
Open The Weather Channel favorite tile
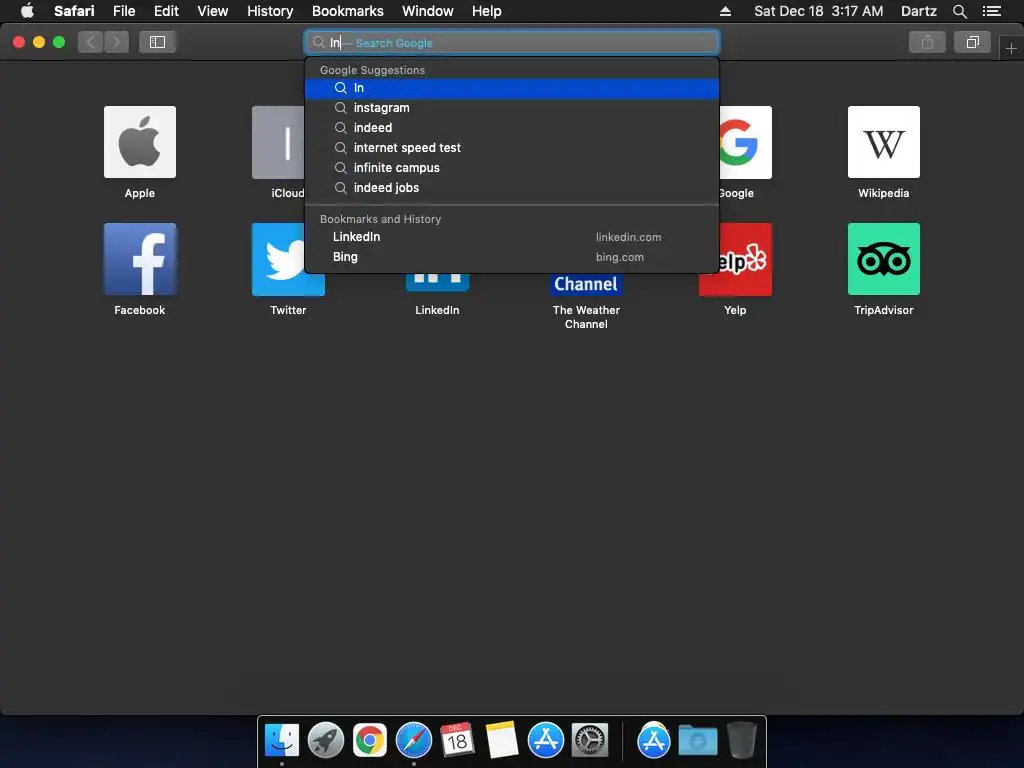(x=586, y=284)
